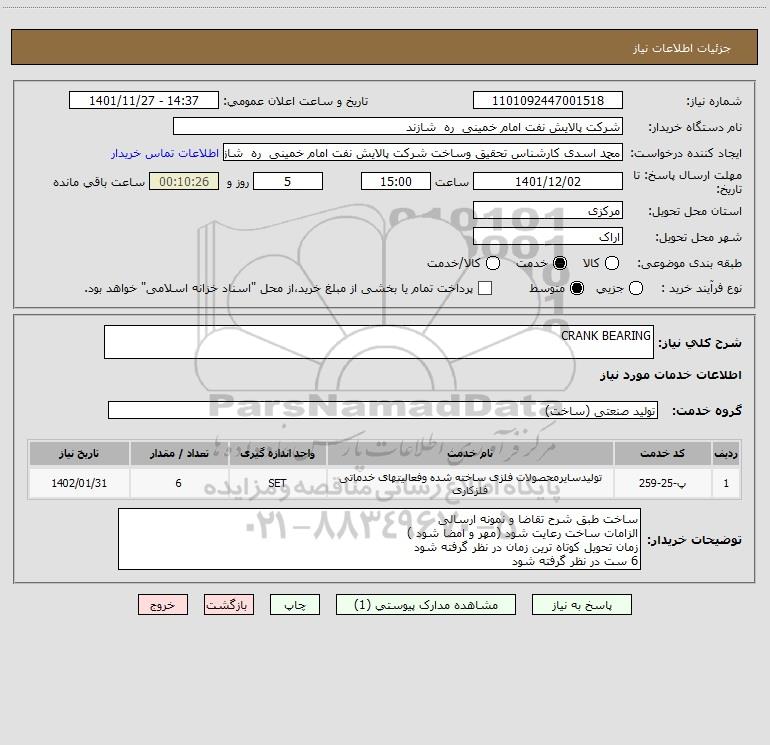770x745 pixels.
Task: Toggle the اسناد خزانه اسلامی payment checkbox
Action: click(x=485, y=288)
